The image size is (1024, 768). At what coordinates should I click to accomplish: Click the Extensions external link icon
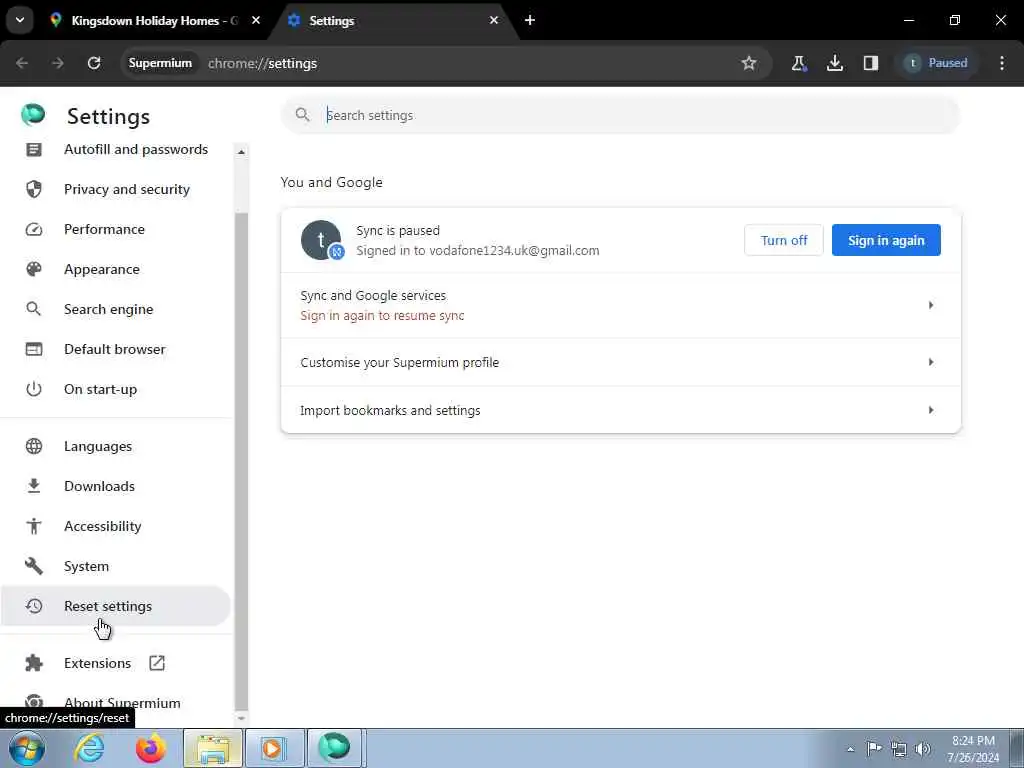(157, 663)
